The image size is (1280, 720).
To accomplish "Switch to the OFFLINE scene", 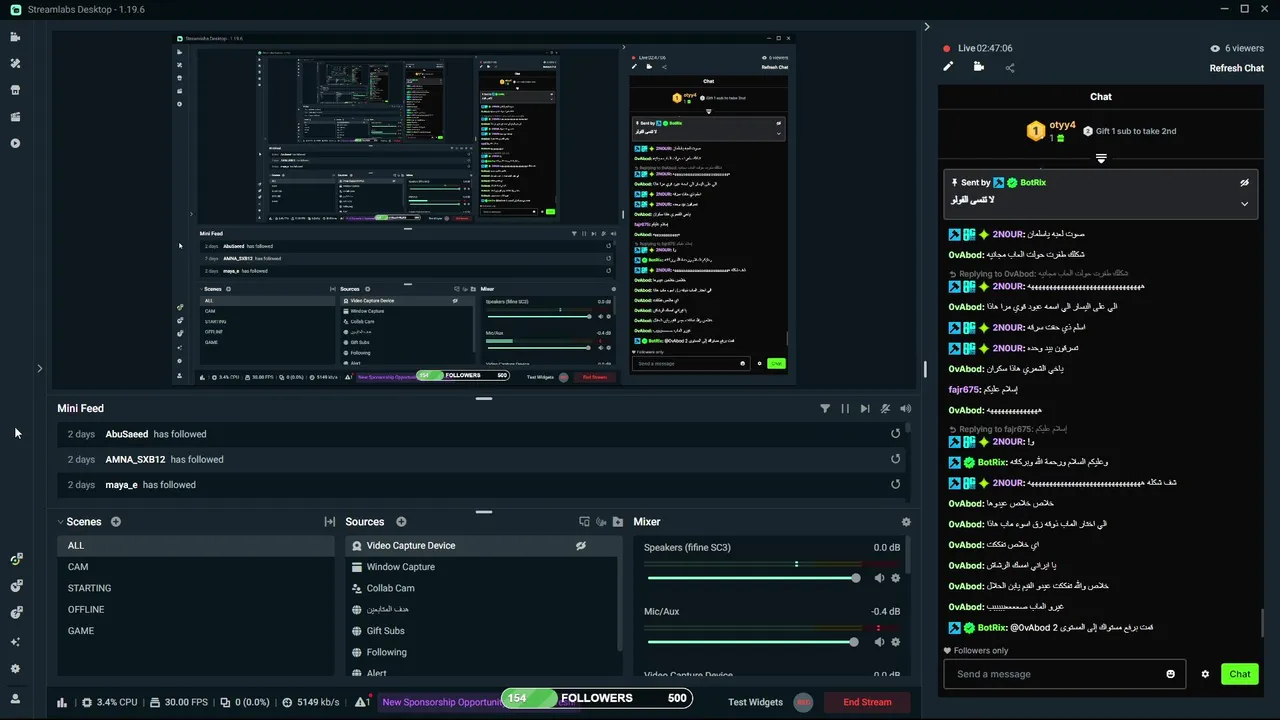I will pos(196,609).
